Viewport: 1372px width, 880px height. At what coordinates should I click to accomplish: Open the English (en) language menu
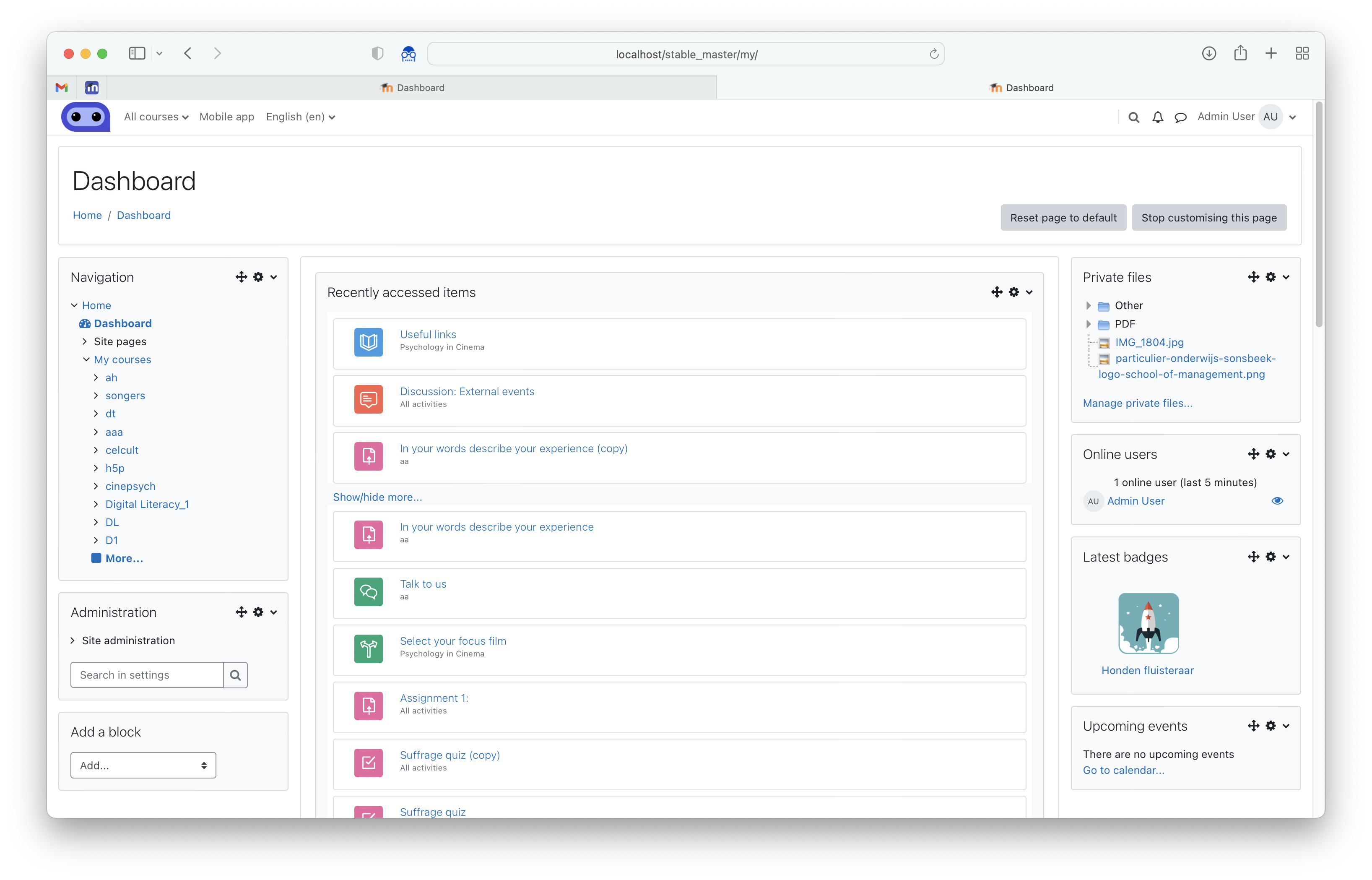301,117
